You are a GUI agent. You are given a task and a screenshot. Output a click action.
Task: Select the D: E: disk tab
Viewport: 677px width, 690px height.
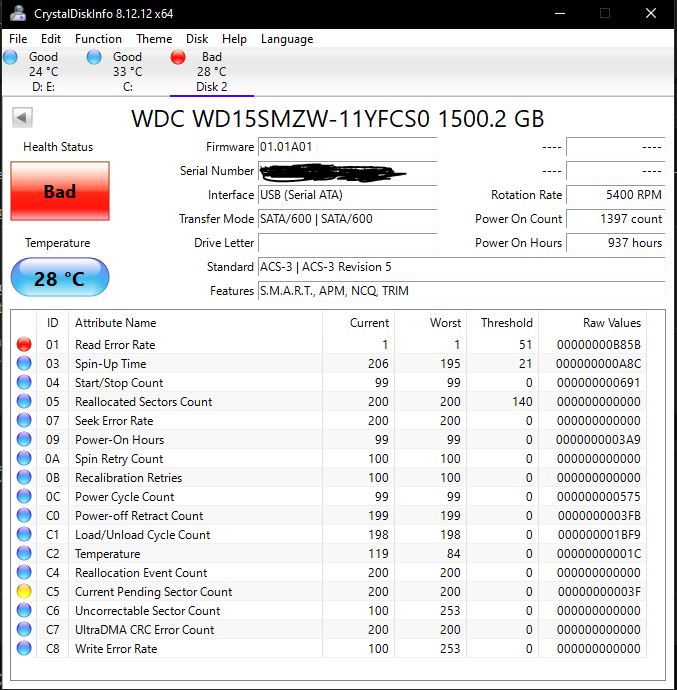click(43, 72)
